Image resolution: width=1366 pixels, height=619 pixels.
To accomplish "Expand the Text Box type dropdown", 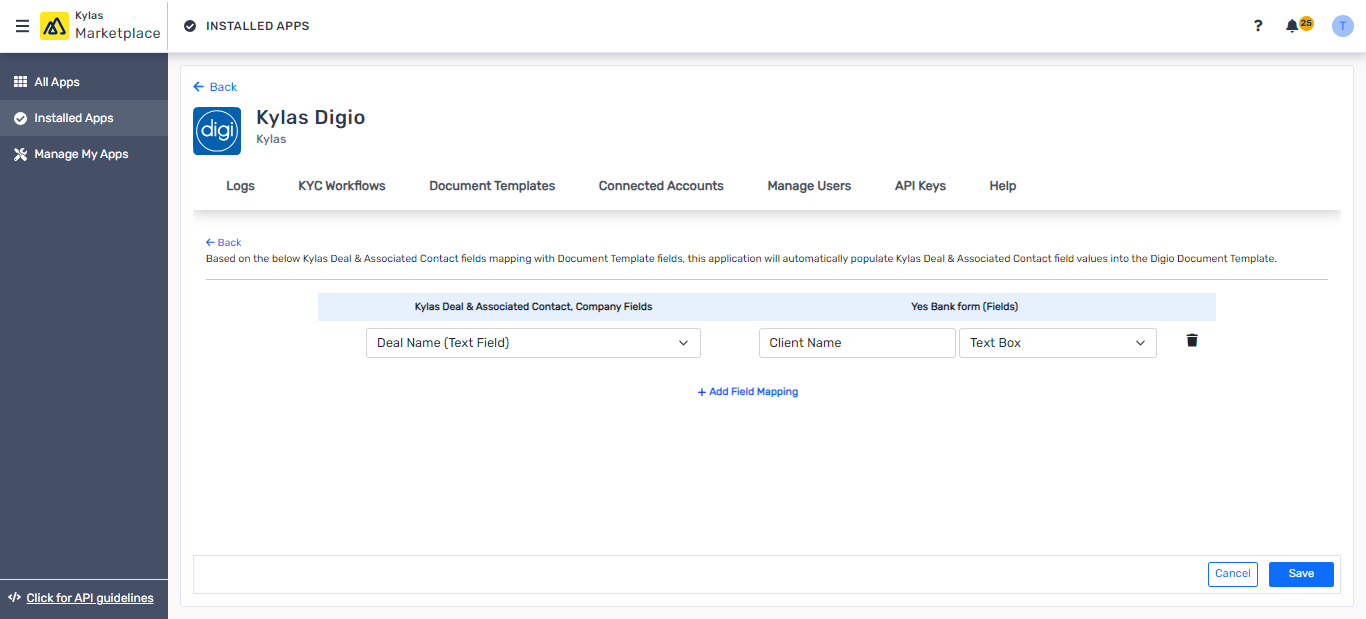I will tap(1057, 343).
